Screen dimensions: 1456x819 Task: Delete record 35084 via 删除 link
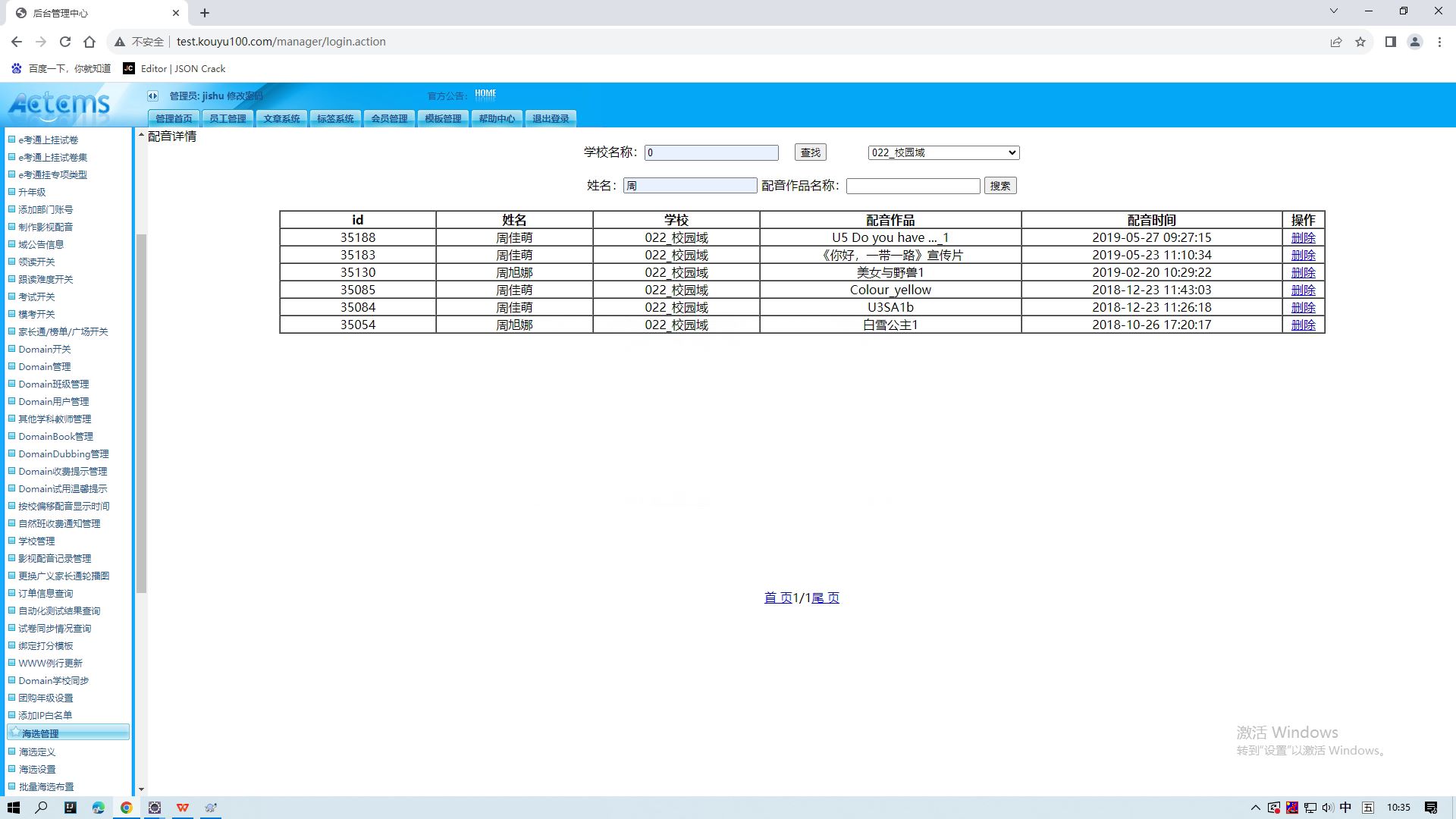1303,308
